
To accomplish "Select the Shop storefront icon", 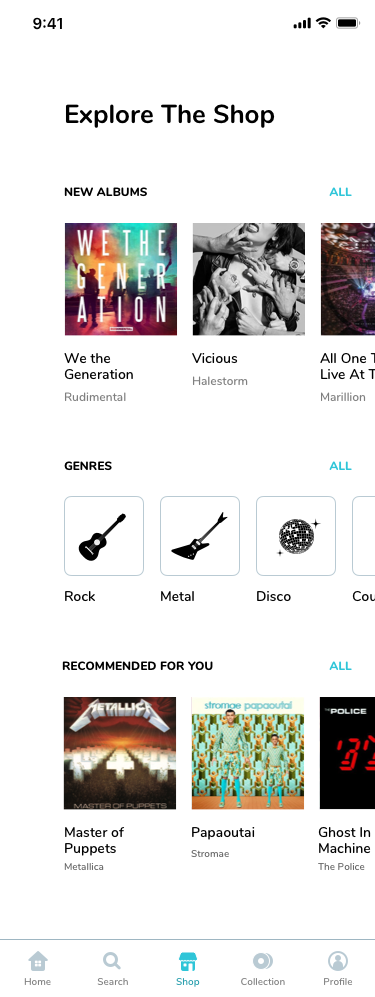I will tap(188, 960).
